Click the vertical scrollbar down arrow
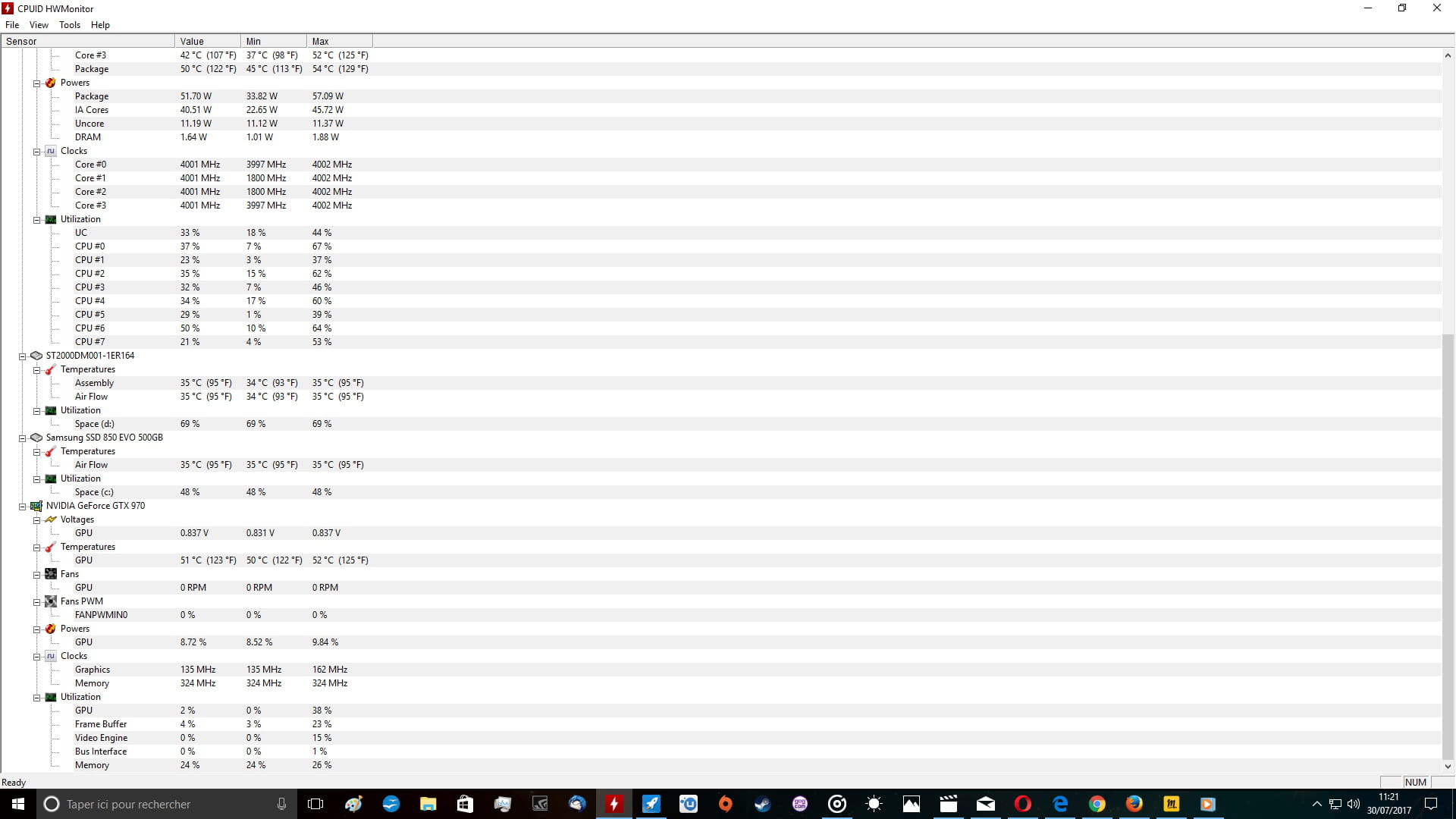The width and height of the screenshot is (1456, 819). point(1448,767)
